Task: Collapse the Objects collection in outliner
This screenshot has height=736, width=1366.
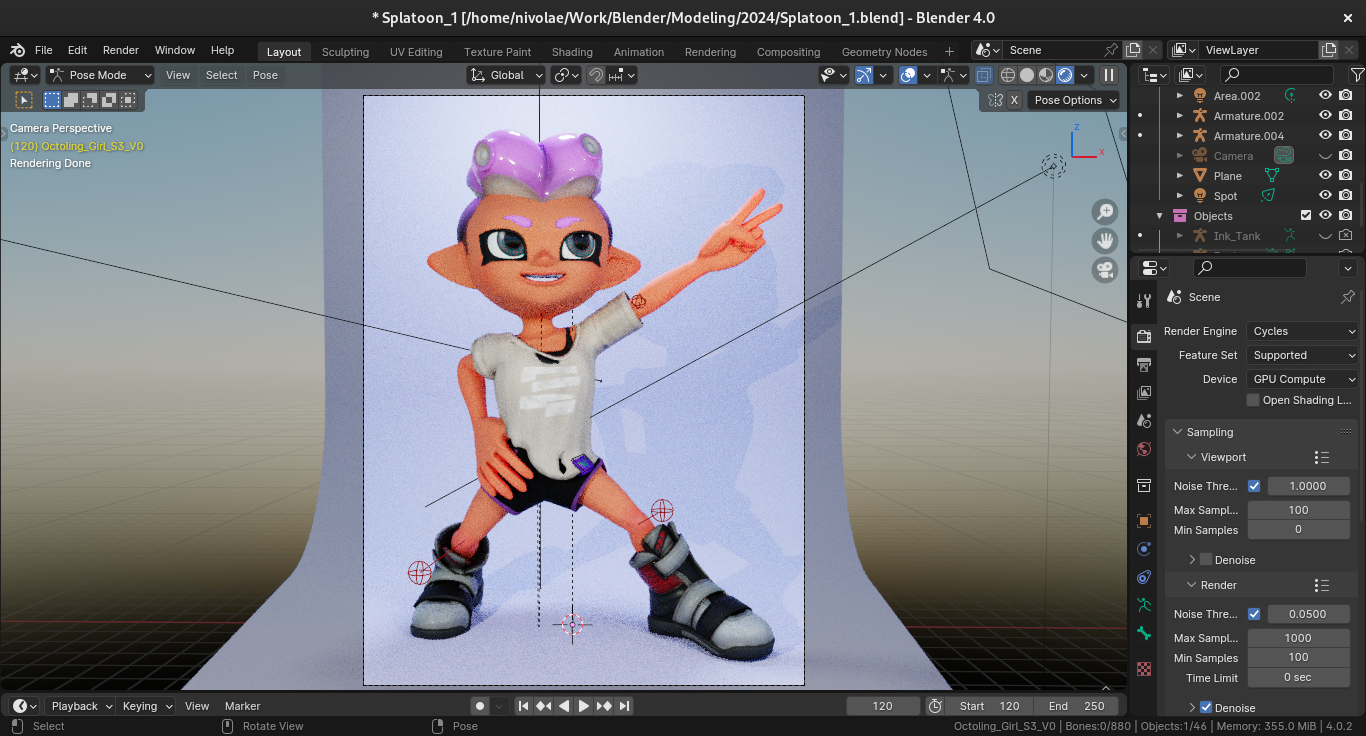Action: pyautogui.click(x=1160, y=216)
